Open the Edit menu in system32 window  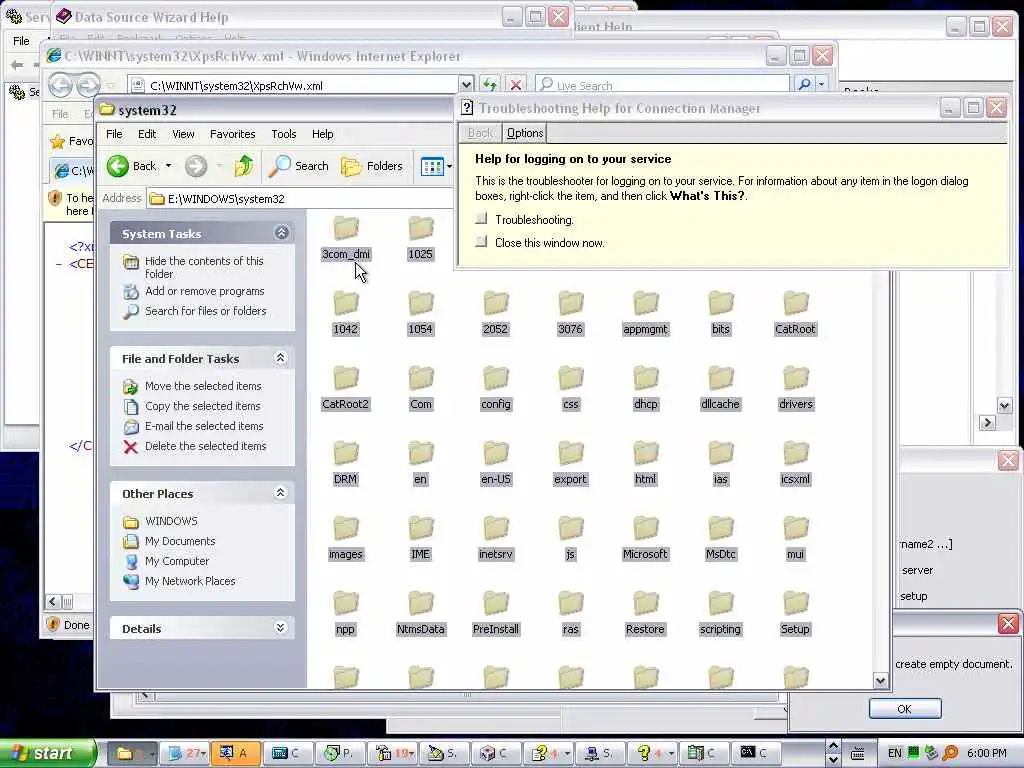(147, 134)
